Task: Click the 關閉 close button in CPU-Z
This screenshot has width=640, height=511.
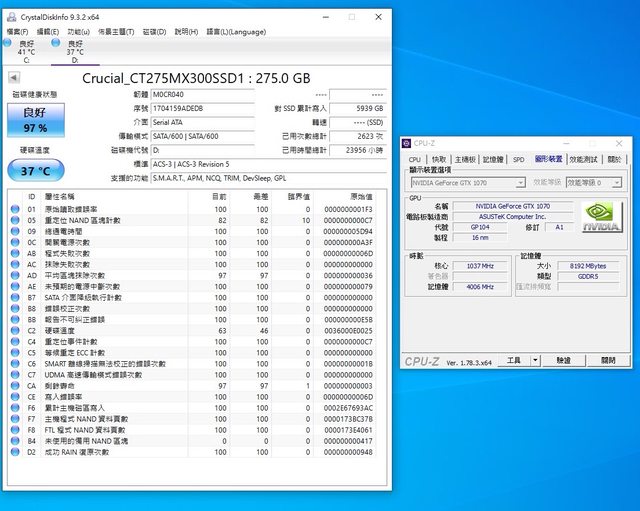Action: 605,360
